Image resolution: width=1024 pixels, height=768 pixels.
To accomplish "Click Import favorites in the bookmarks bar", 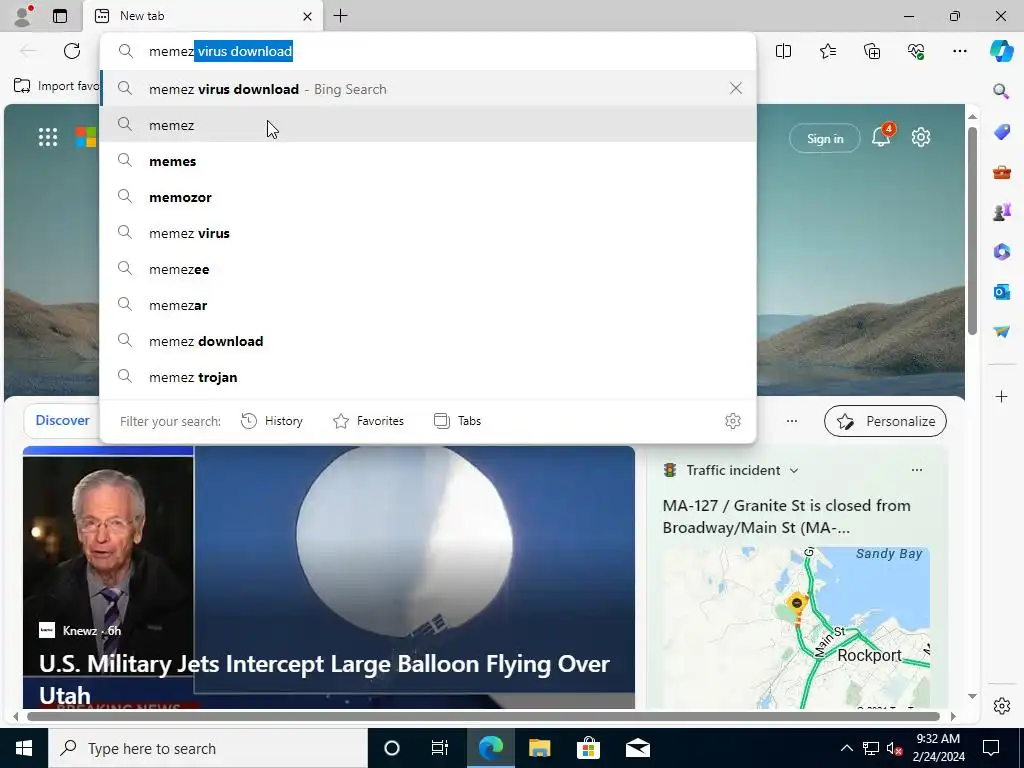I will click(56, 86).
